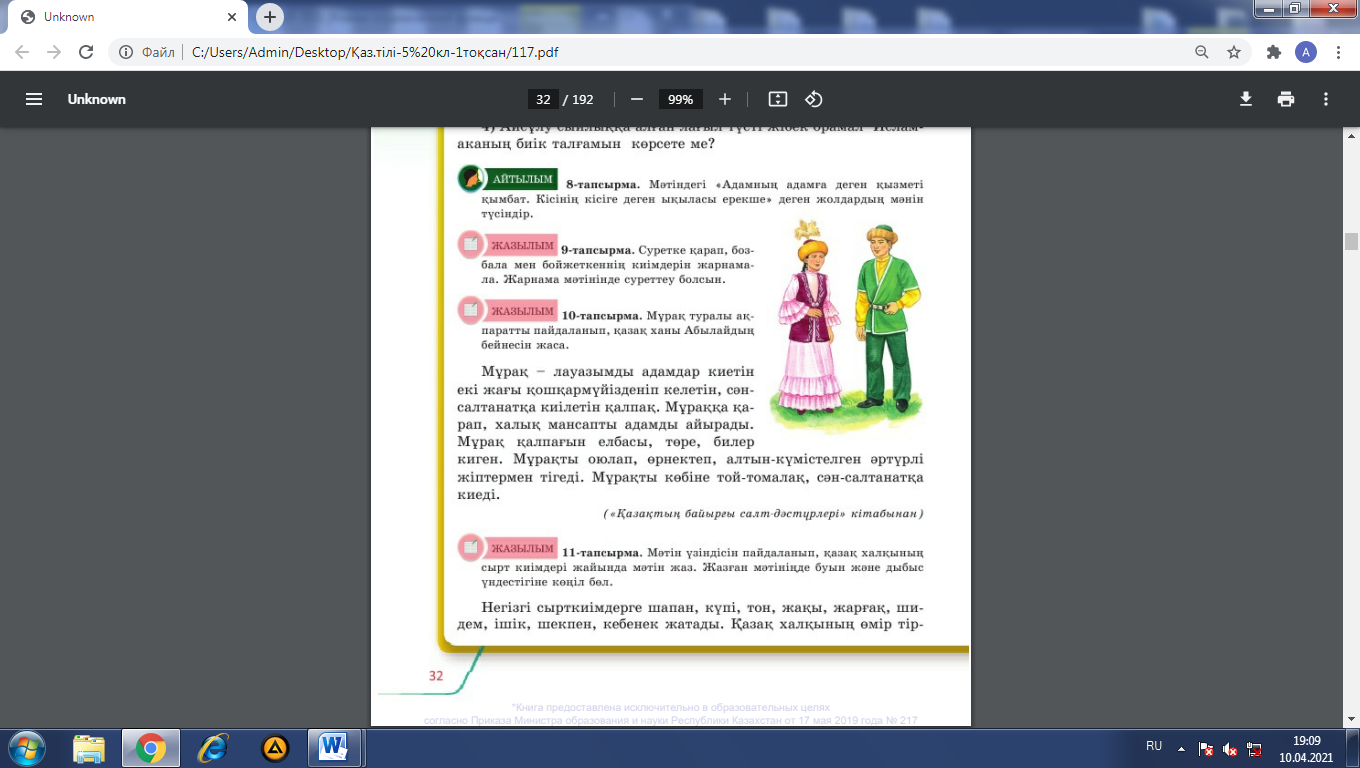
Task: Download the PDF file
Action: pos(1246,99)
